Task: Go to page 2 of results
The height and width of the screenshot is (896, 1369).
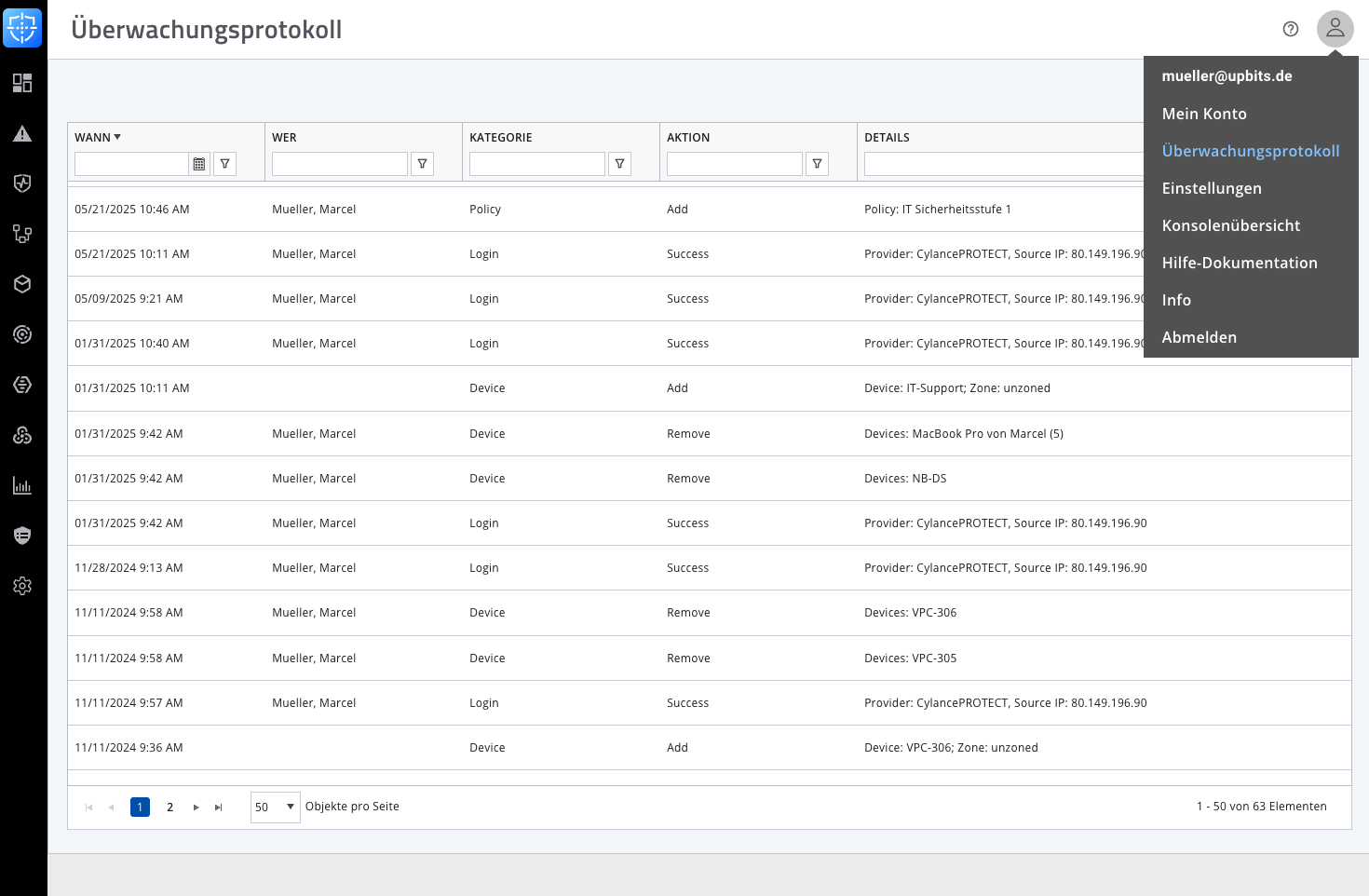Action: coord(169,808)
